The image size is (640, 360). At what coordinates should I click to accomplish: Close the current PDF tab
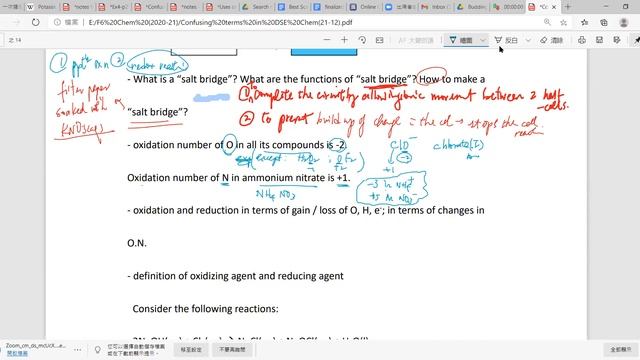tap(554, 7)
